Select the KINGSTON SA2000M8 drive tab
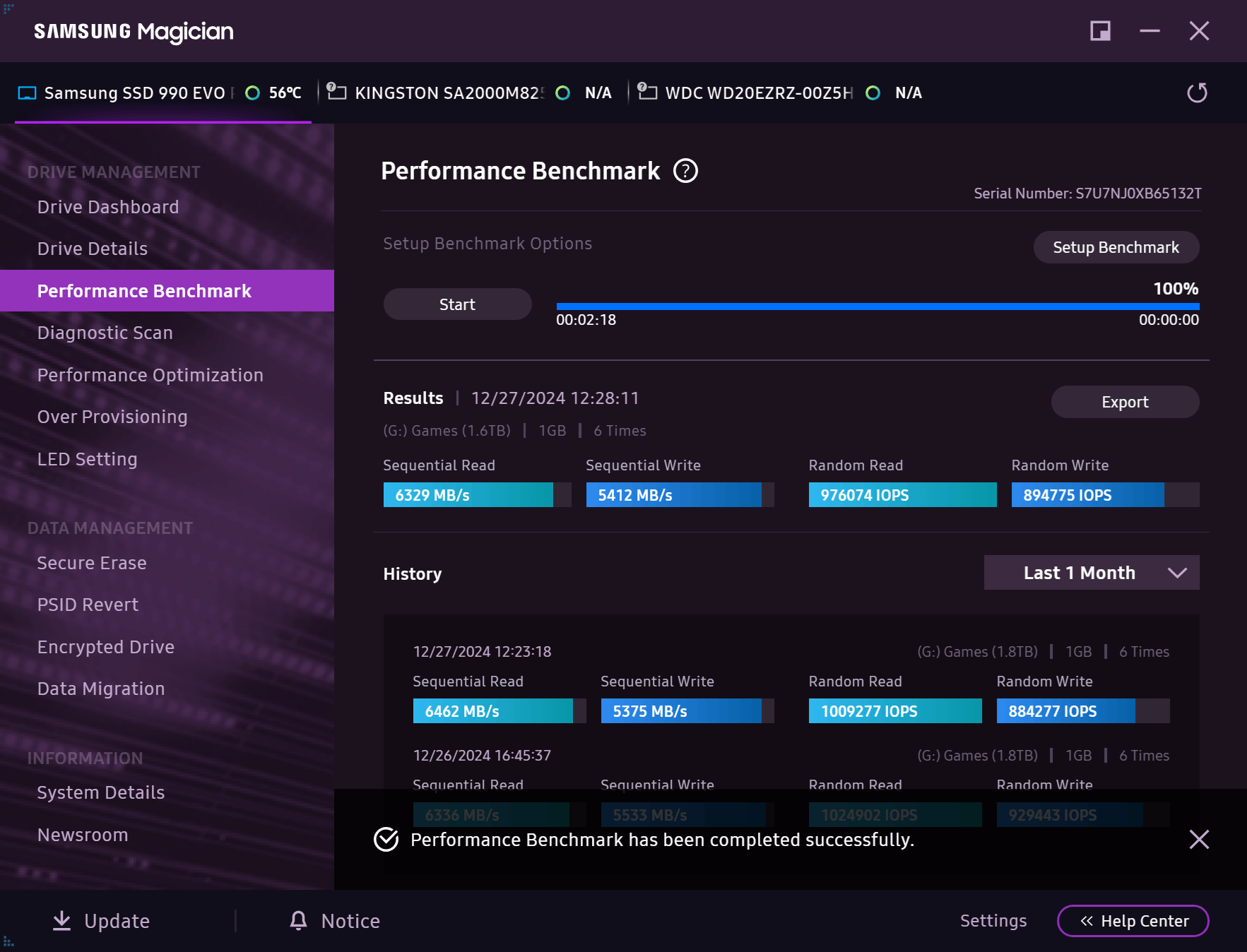1247x952 pixels. [x=468, y=93]
